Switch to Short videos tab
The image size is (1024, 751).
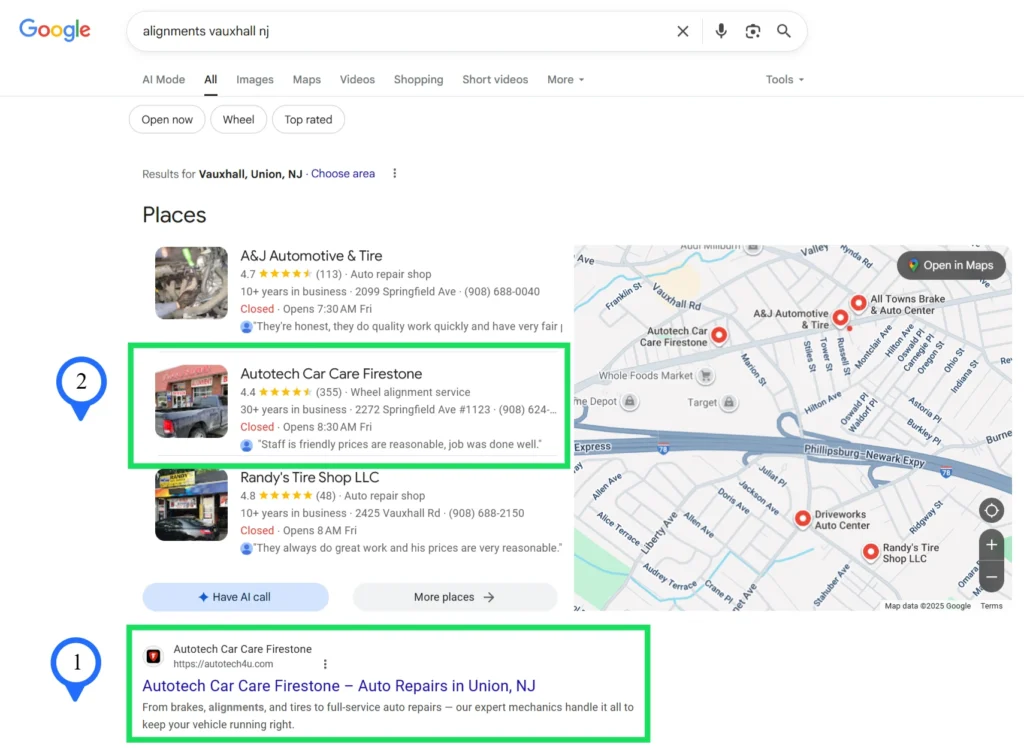pos(495,80)
